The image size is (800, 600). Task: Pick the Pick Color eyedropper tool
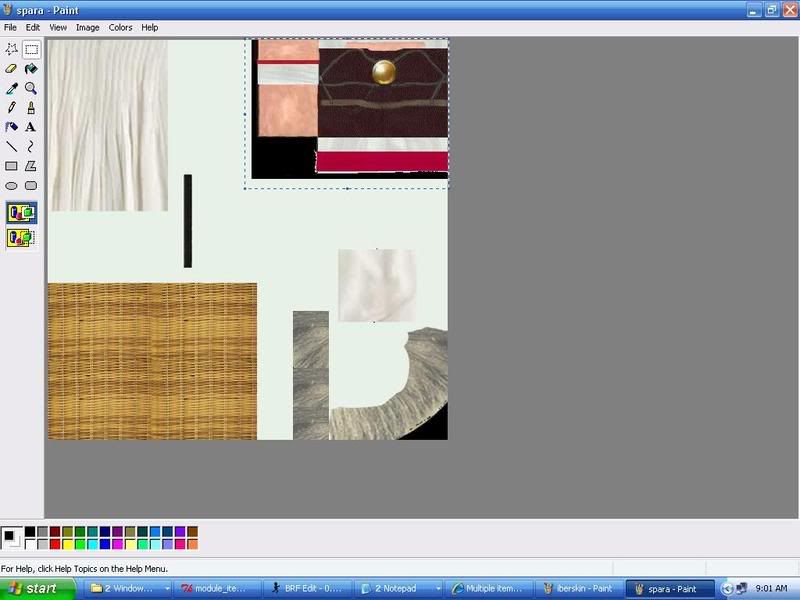coord(12,88)
